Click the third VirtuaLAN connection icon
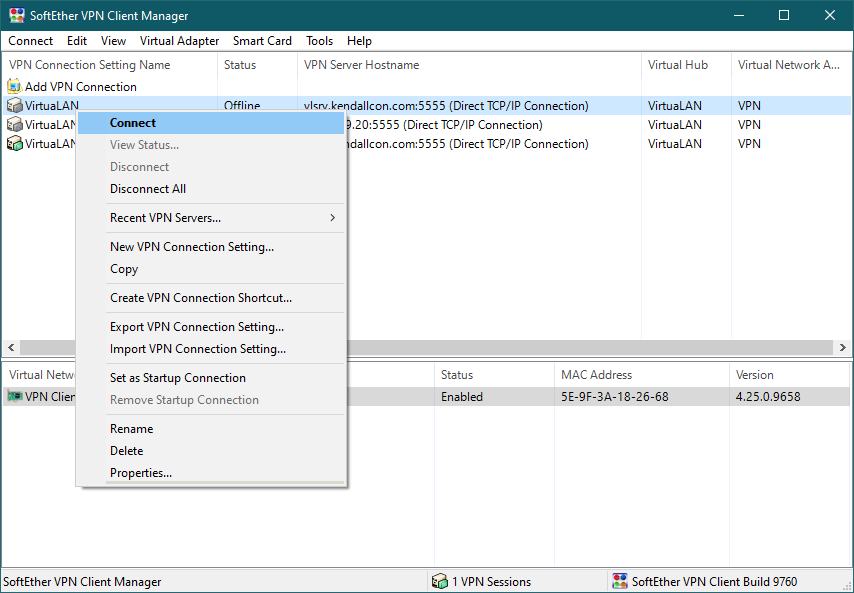 pyautogui.click(x=14, y=144)
